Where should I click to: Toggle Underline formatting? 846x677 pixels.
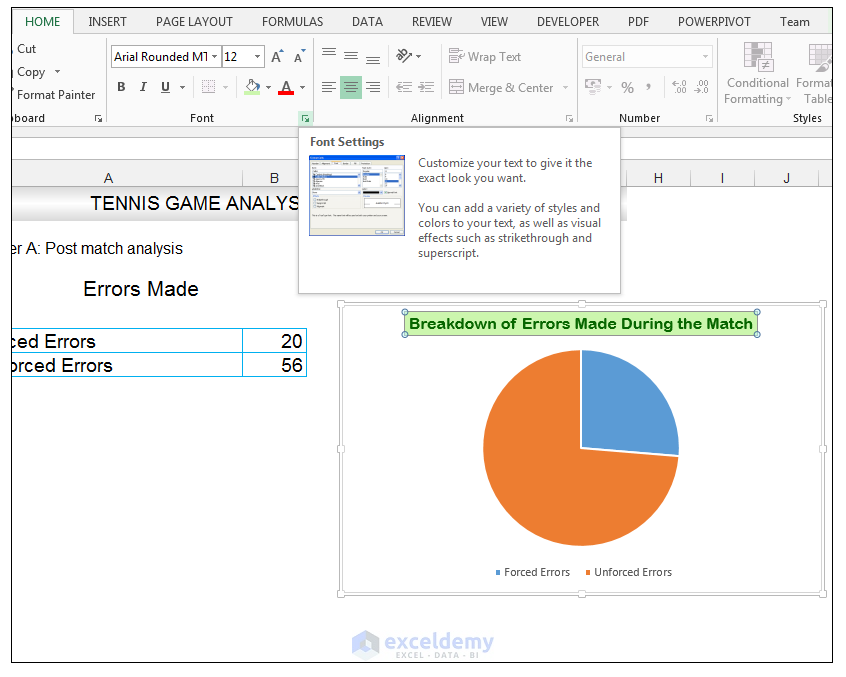coord(165,87)
